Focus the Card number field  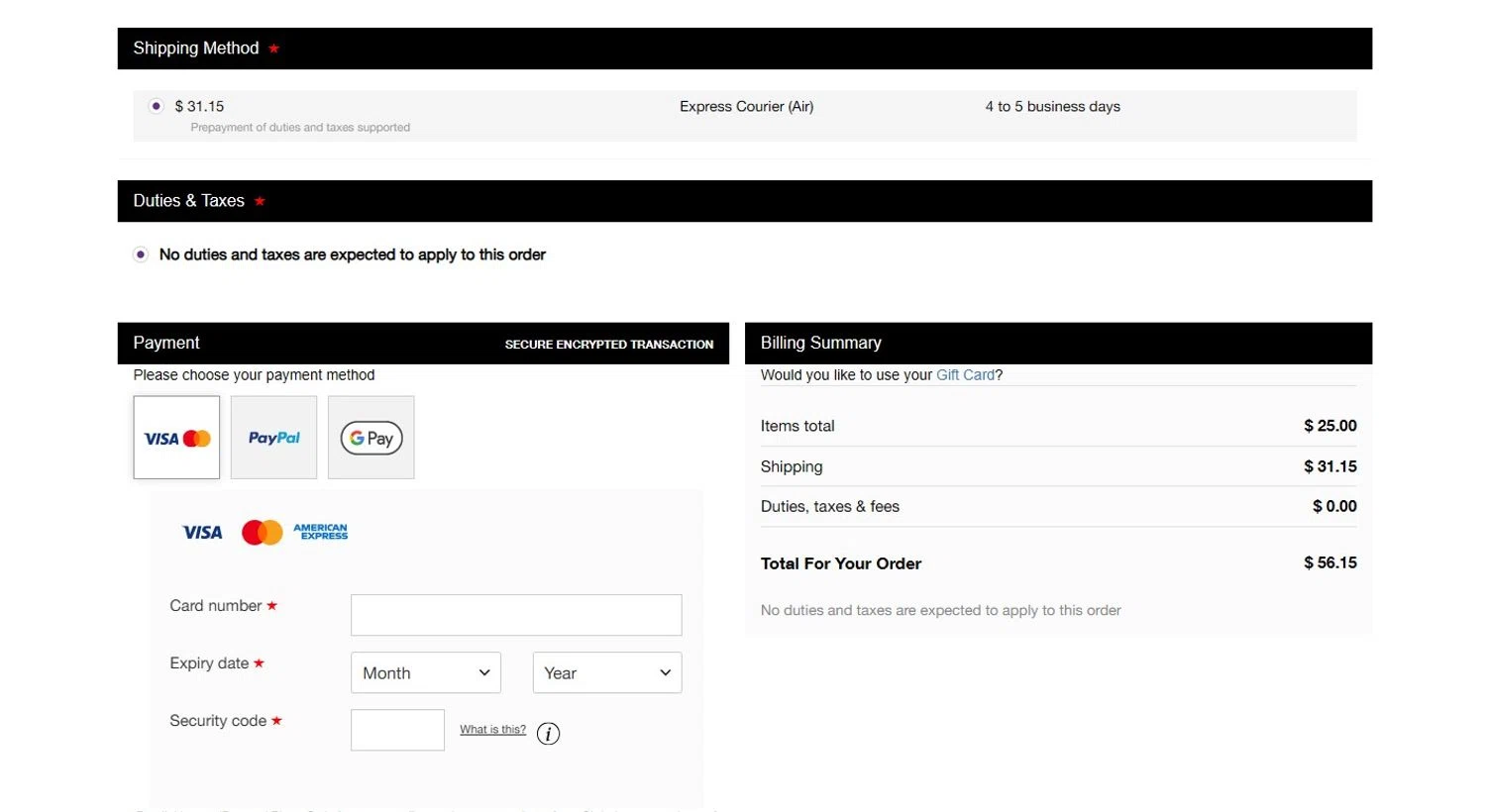516,615
